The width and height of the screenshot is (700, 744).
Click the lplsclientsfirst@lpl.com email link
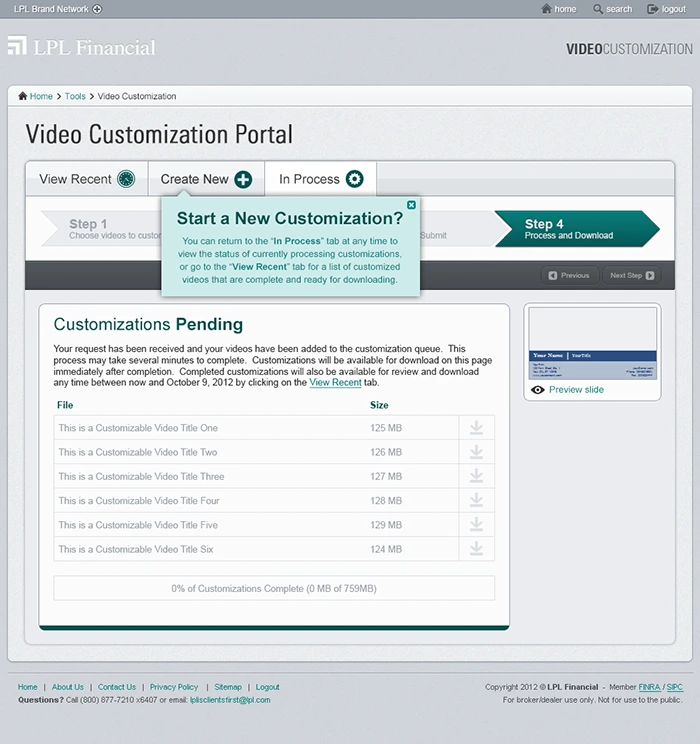[230, 700]
